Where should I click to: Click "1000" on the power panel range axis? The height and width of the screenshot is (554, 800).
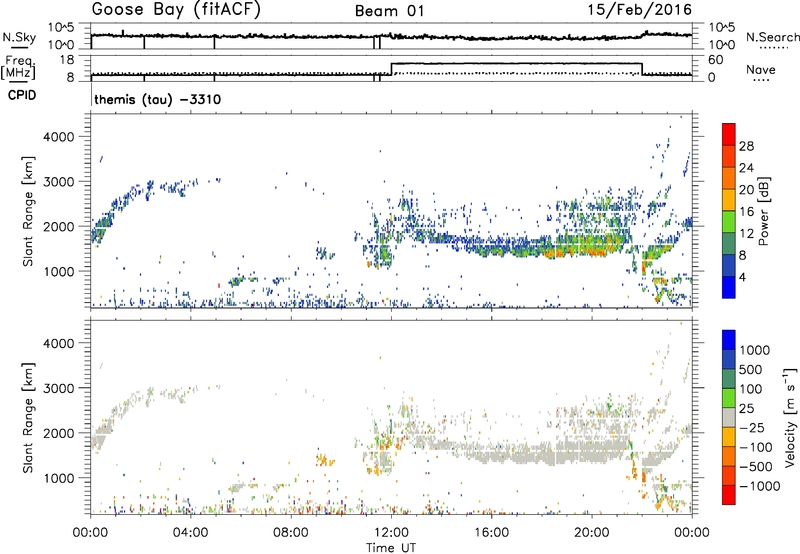pyautogui.click(x=59, y=271)
